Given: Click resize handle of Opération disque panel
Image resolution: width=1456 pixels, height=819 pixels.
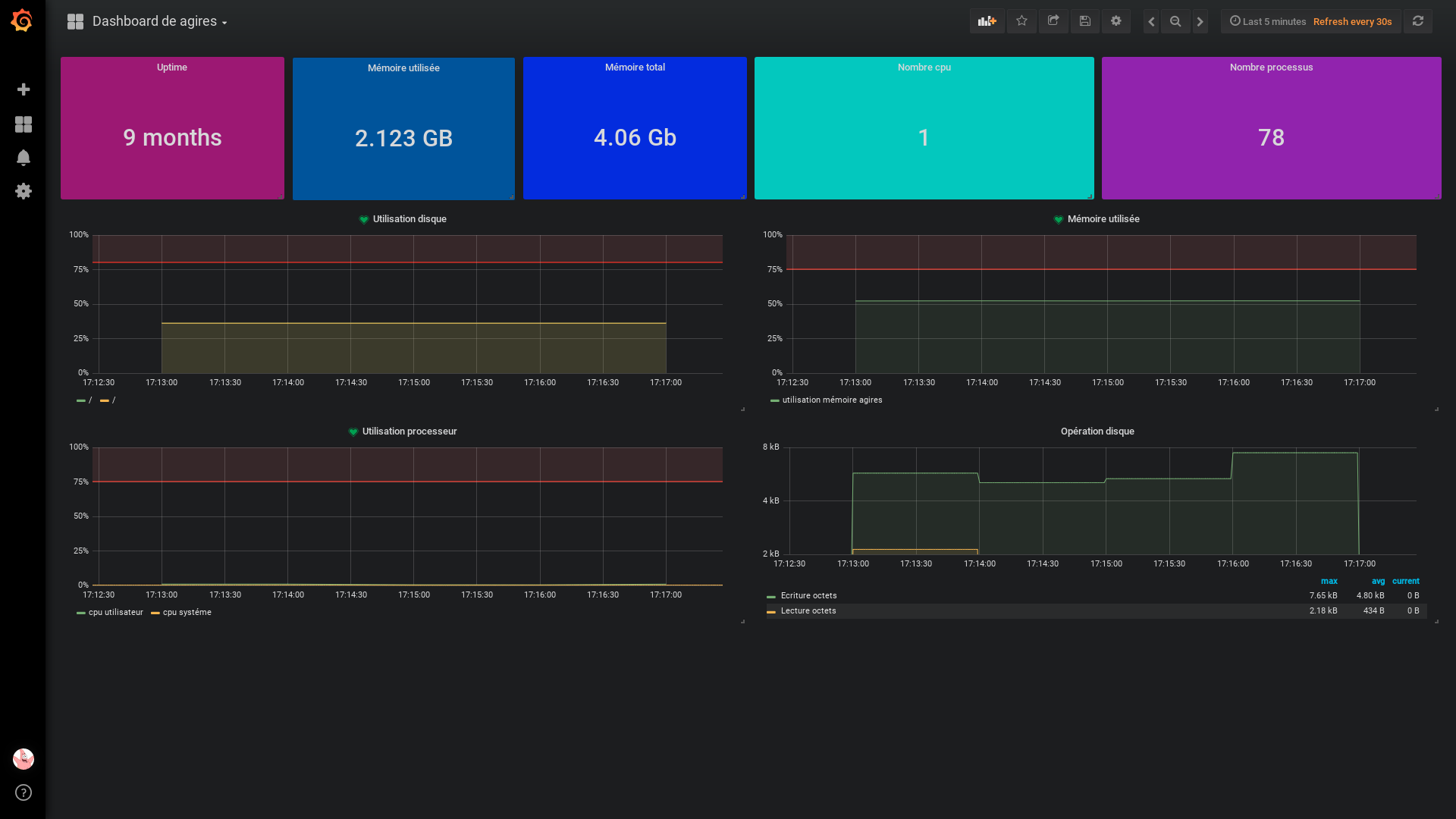Looking at the screenshot, I should pos(1436,621).
